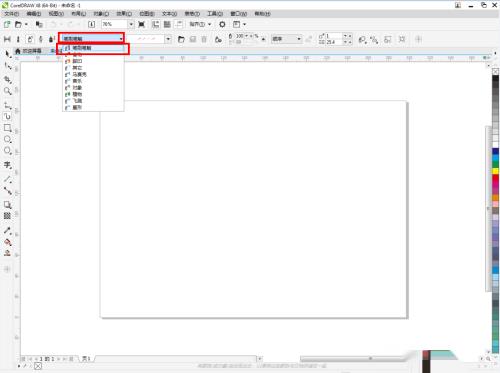This screenshot has width=500, height=373.
Task: Select the Drop Shadow tool
Action: [8, 205]
